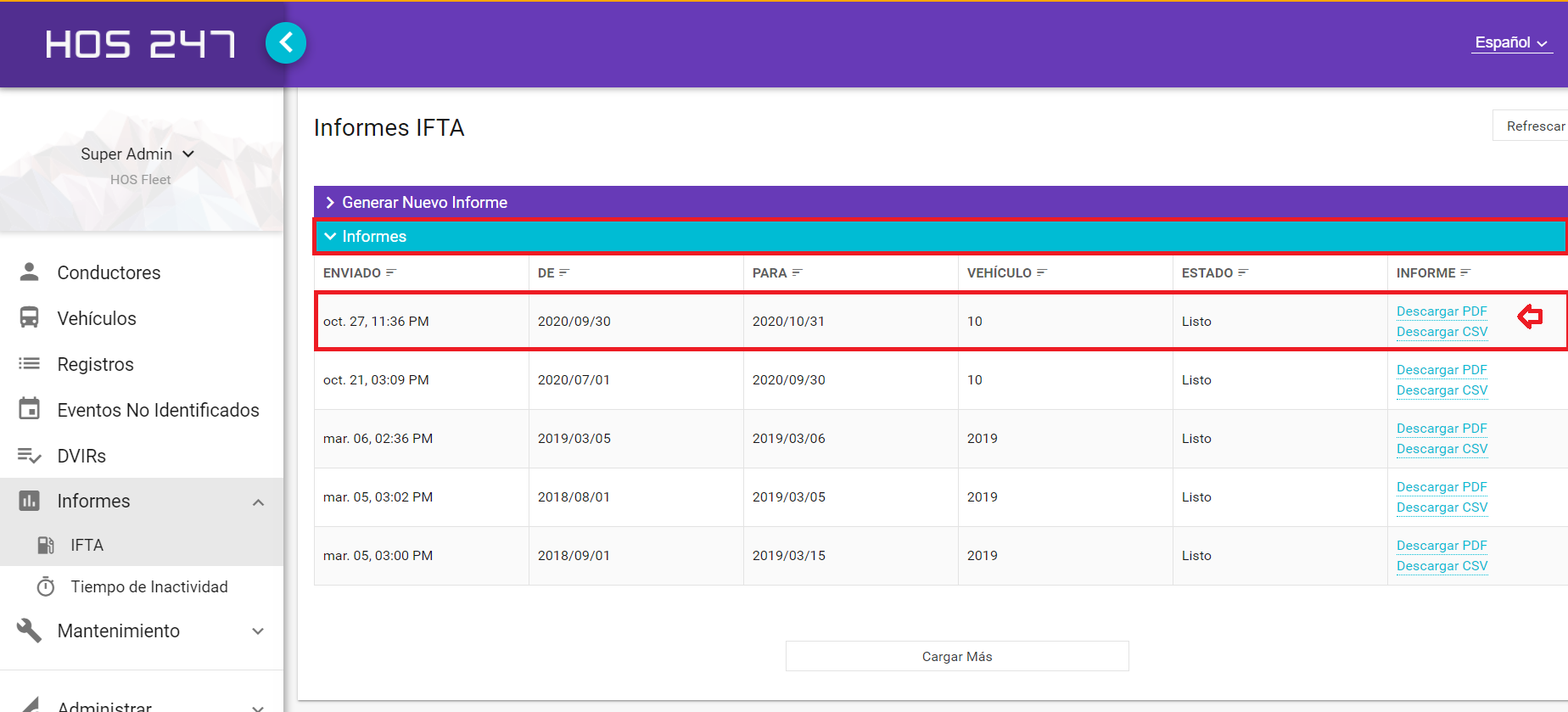Sort by ESTADO column sort icon
The image size is (1568, 712).
(1243, 272)
